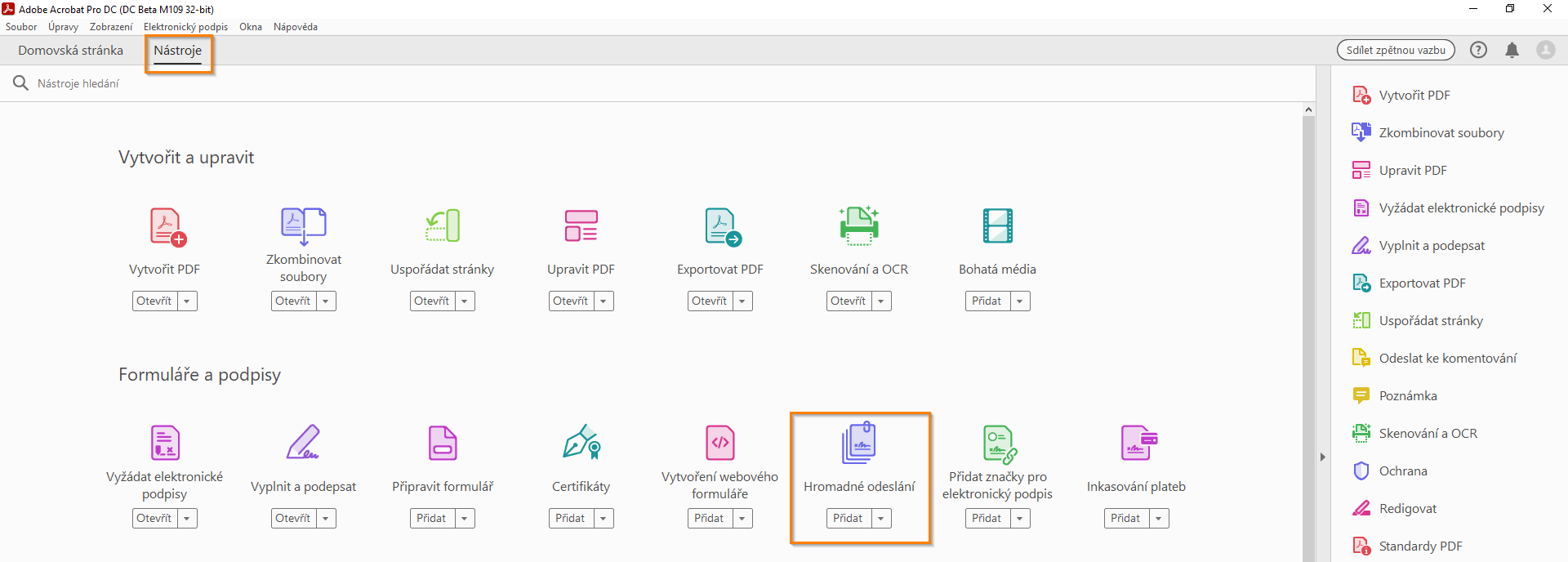
Task: Choose Upravit PDF in the right sidebar
Action: coord(1400,170)
